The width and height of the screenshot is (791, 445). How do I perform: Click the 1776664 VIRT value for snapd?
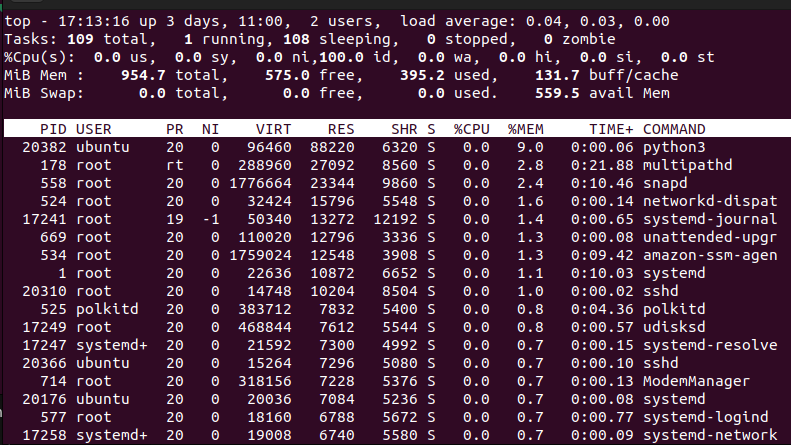click(x=260, y=183)
